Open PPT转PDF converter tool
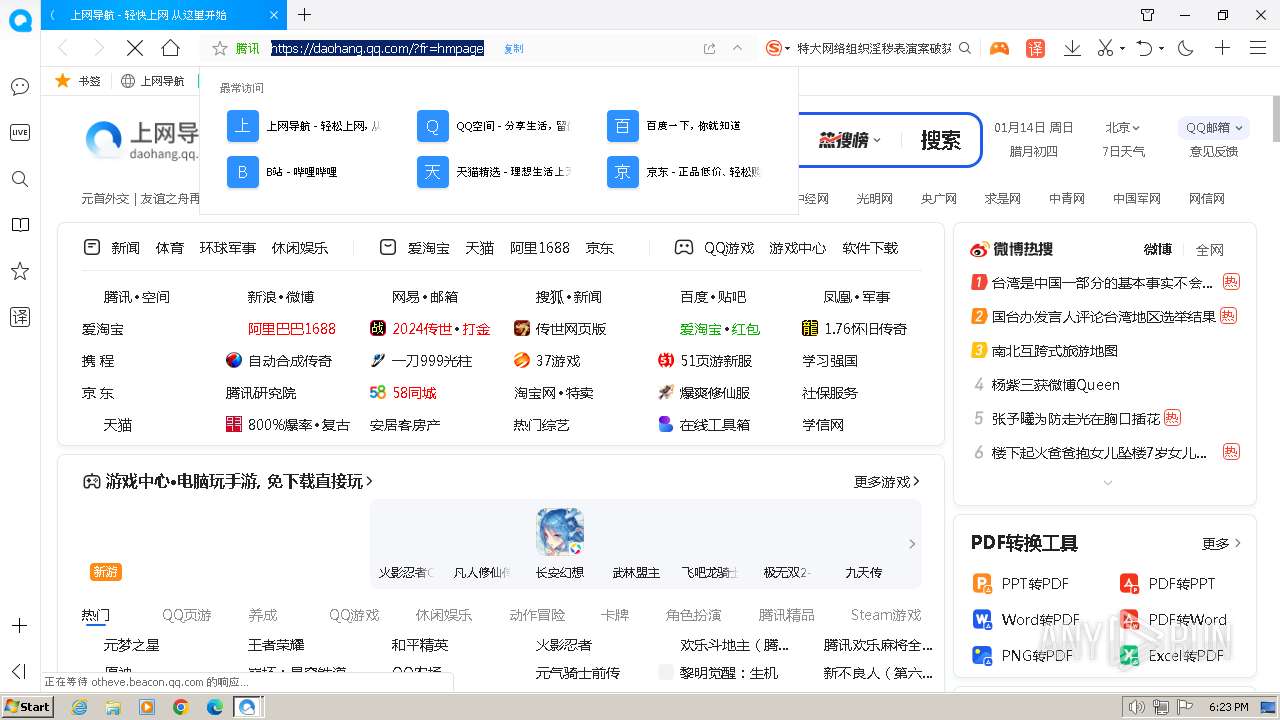 coord(1022,584)
